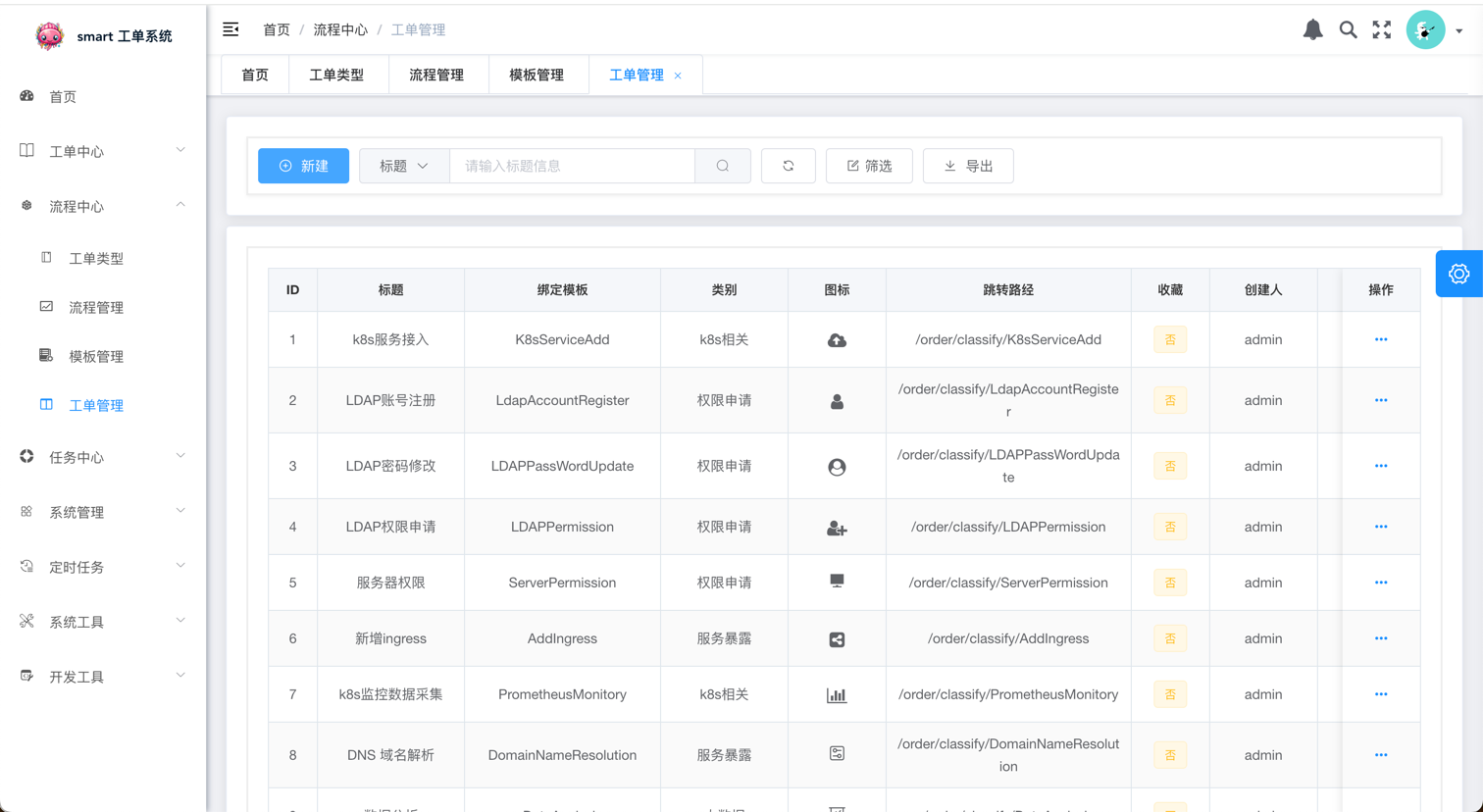
Task: Open 首页 in the sidebar
Action: coord(103,96)
